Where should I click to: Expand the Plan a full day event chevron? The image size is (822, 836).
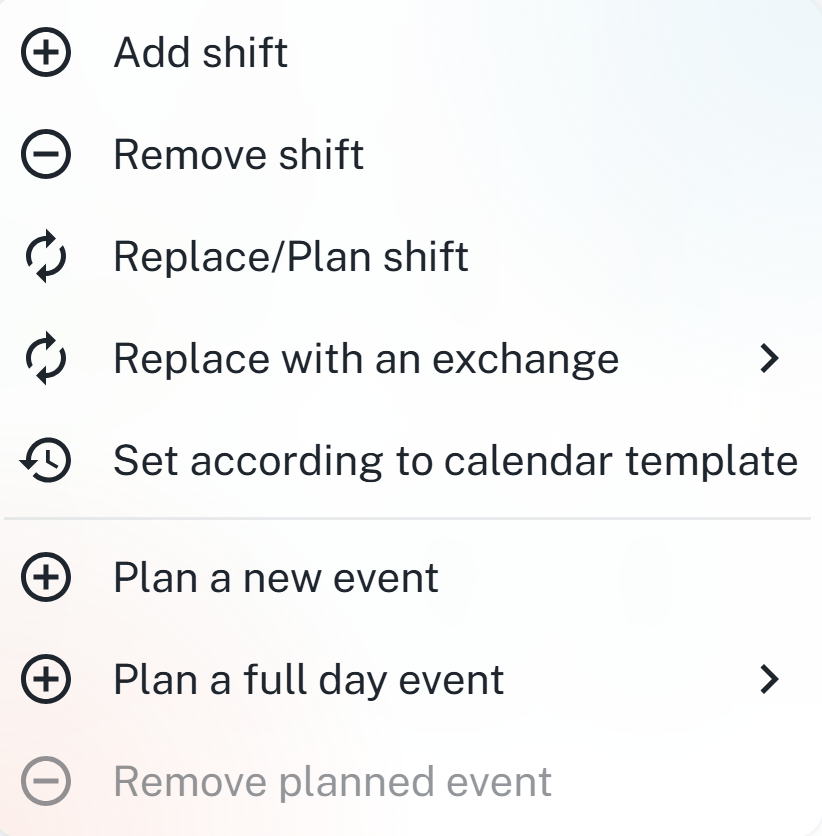click(x=768, y=680)
